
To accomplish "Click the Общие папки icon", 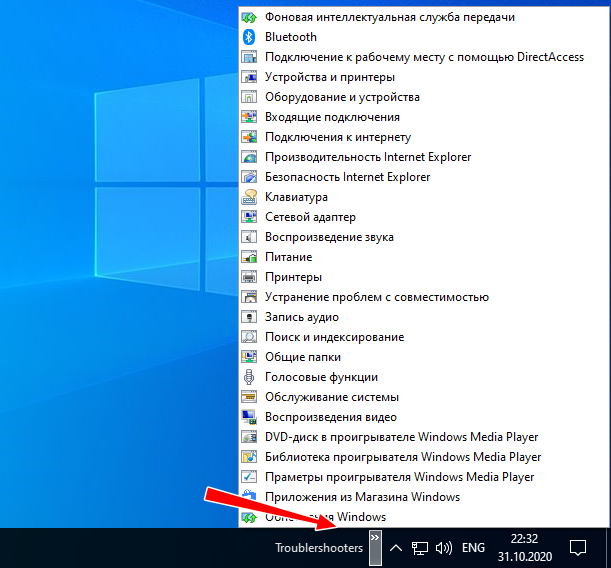I will click(x=249, y=357).
